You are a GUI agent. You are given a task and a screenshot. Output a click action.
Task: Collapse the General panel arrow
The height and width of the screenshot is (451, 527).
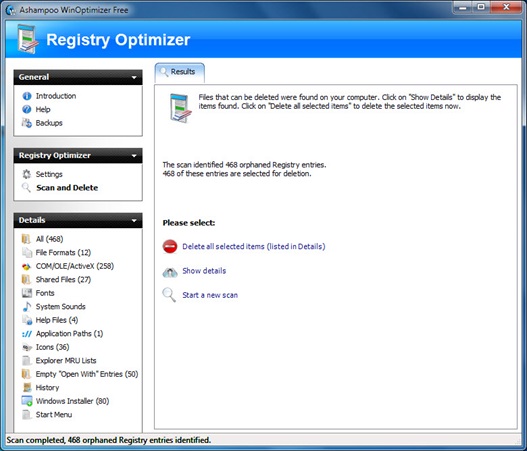point(134,77)
